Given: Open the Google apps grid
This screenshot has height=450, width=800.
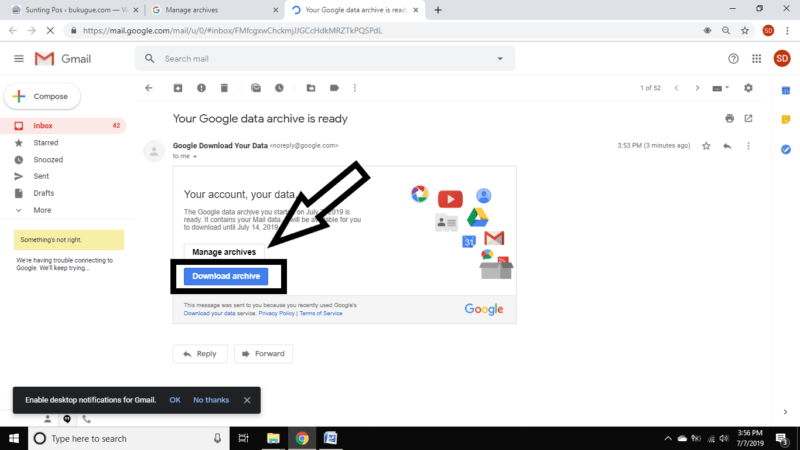Looking at the screenshot, I should 757,59.
